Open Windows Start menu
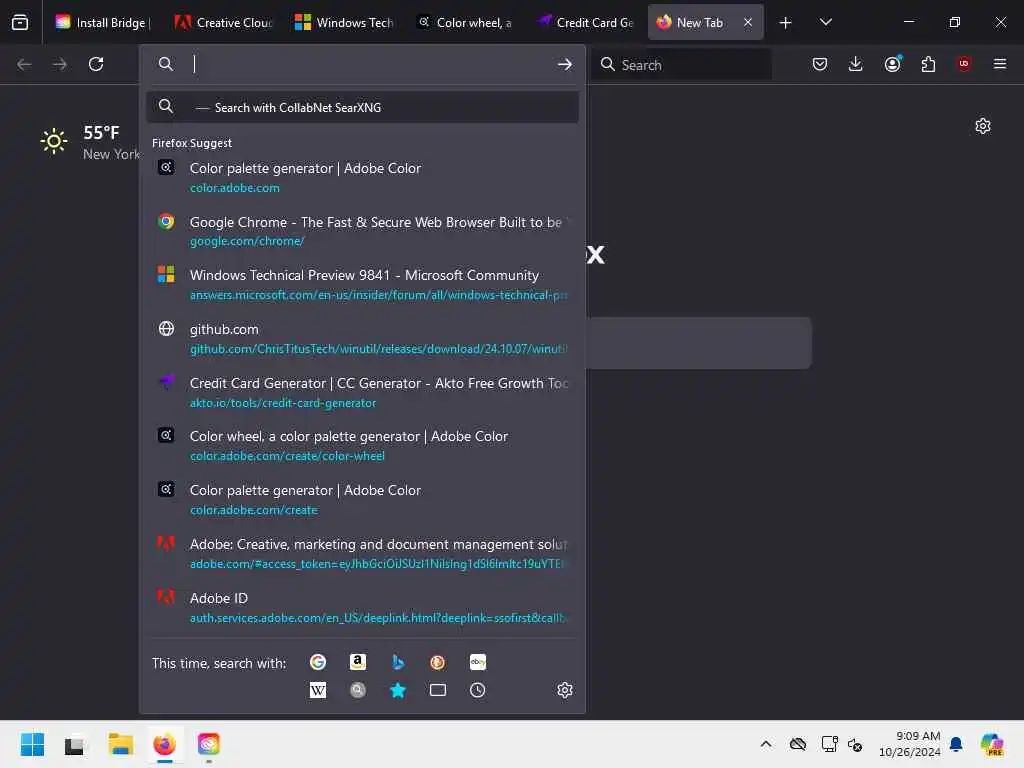Image resolution: width=1024 pixels, height=768 pixels. (x=32, y=744)
